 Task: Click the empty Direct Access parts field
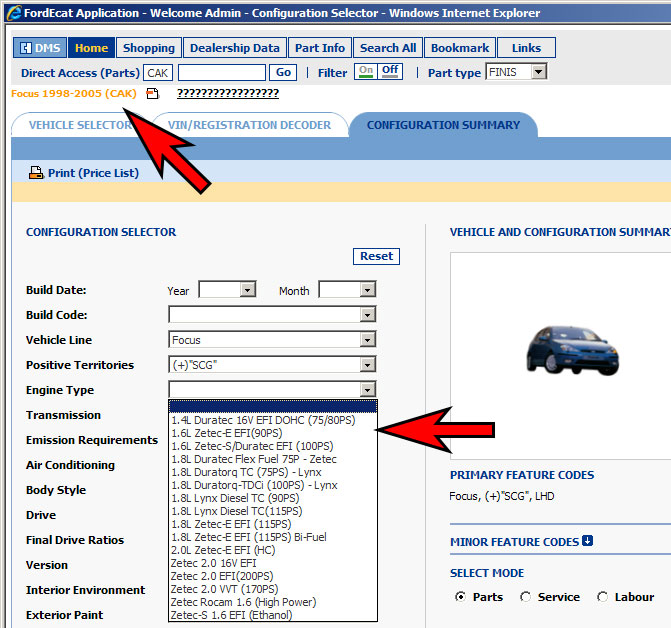coord(222,73)
